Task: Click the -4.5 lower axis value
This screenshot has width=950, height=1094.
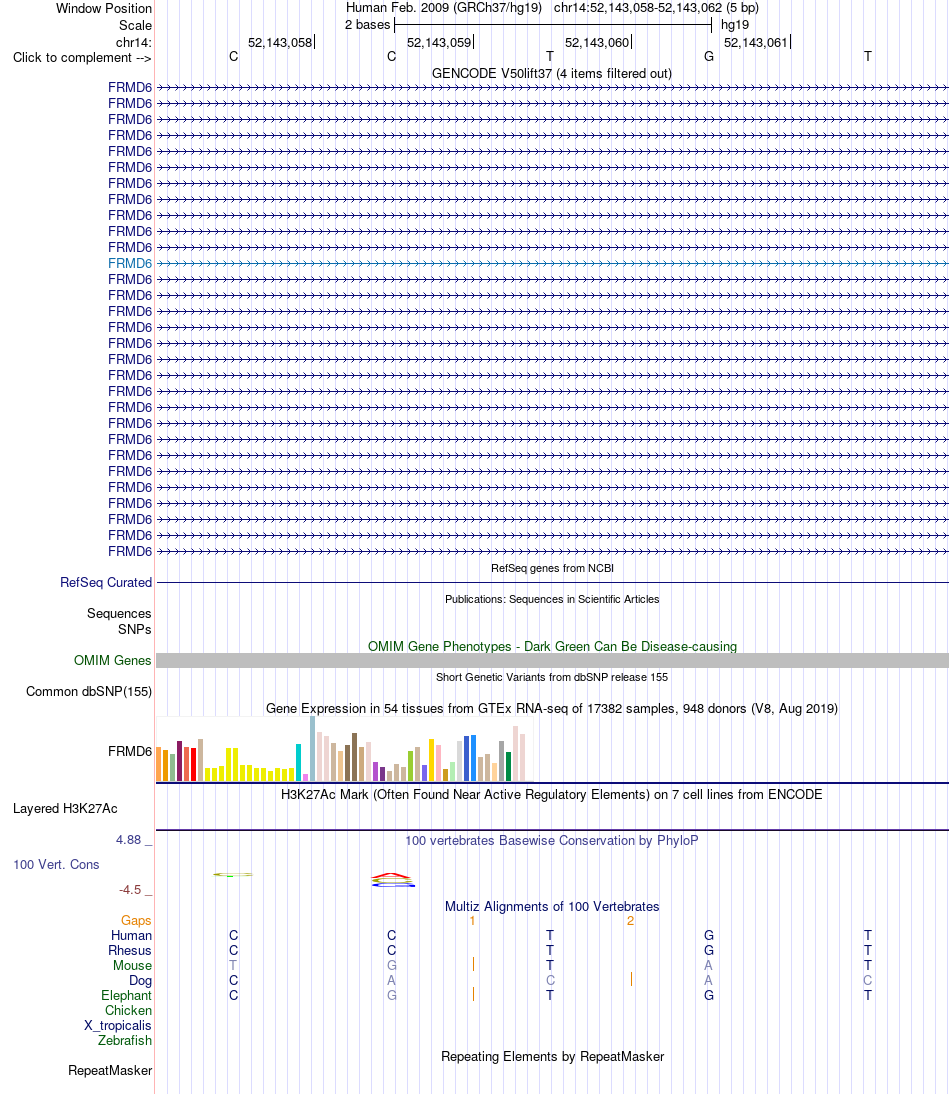Action: [x=130, y=890]
